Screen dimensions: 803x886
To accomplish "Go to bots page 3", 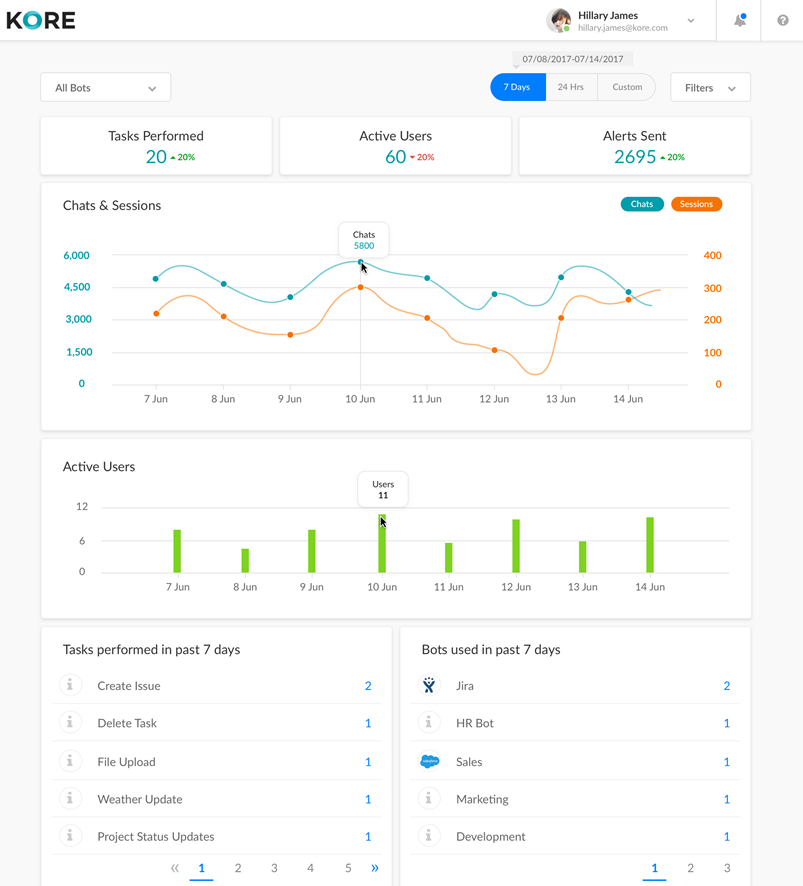I will (727, 868).
